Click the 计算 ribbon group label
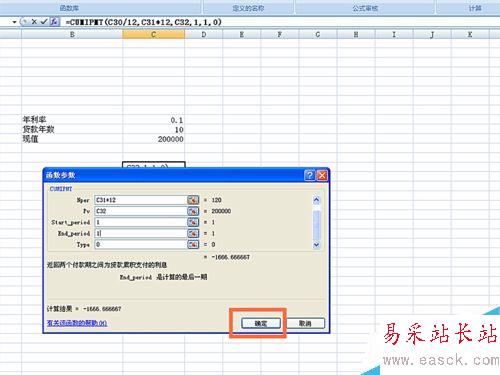500x375 pixels. point(475,8)
